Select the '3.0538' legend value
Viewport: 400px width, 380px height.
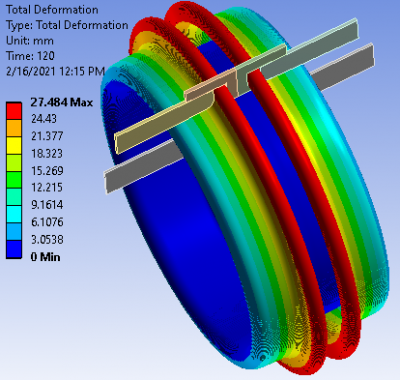(47, 239)
